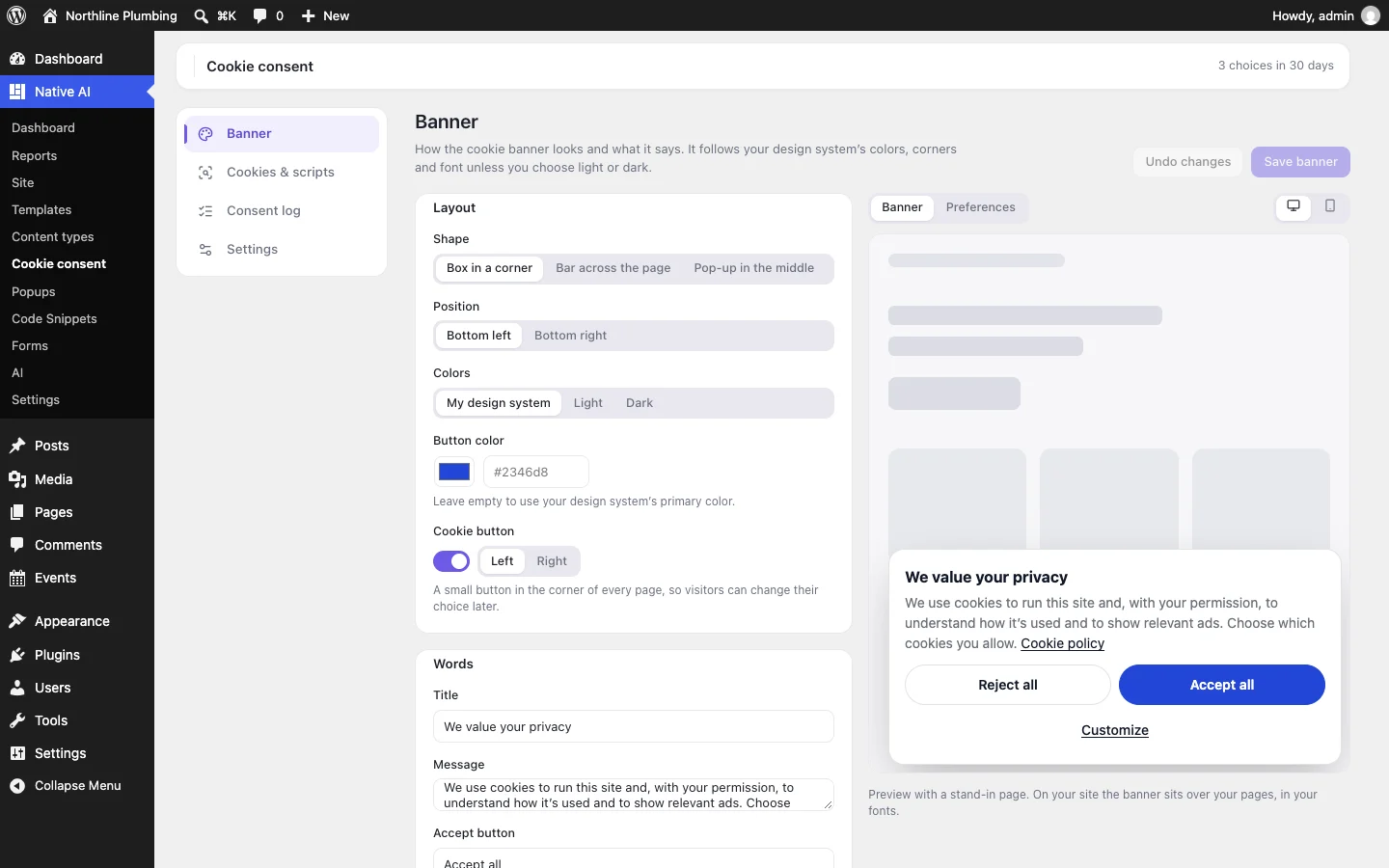
Task: Click the Title text field
Action: [x=634, y=727]
